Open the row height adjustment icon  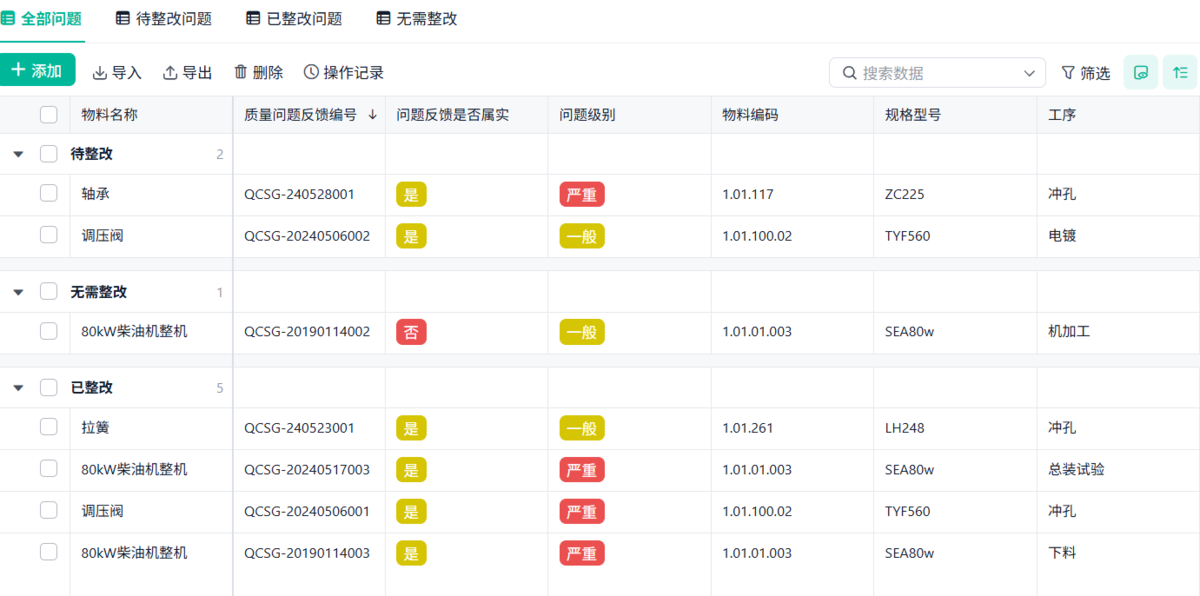(x=1180, y=71)
